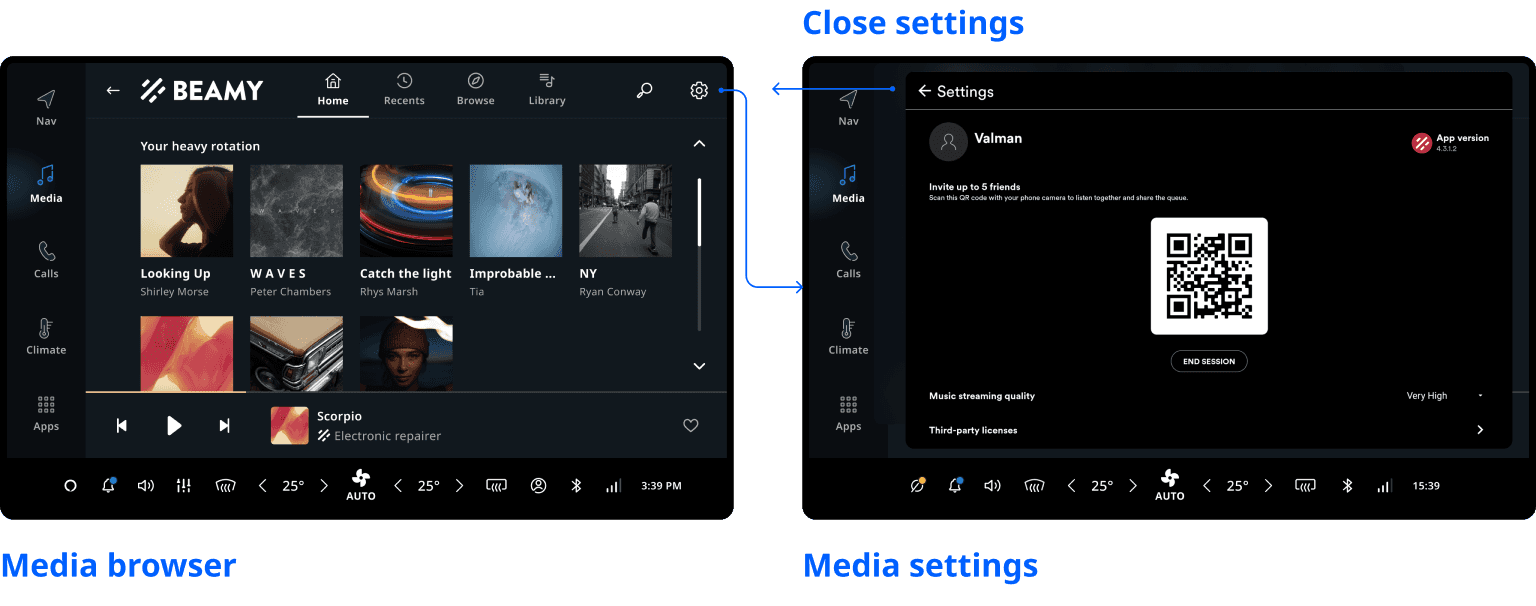Click the down chevron below the album scrollbar

pos(699,366)
